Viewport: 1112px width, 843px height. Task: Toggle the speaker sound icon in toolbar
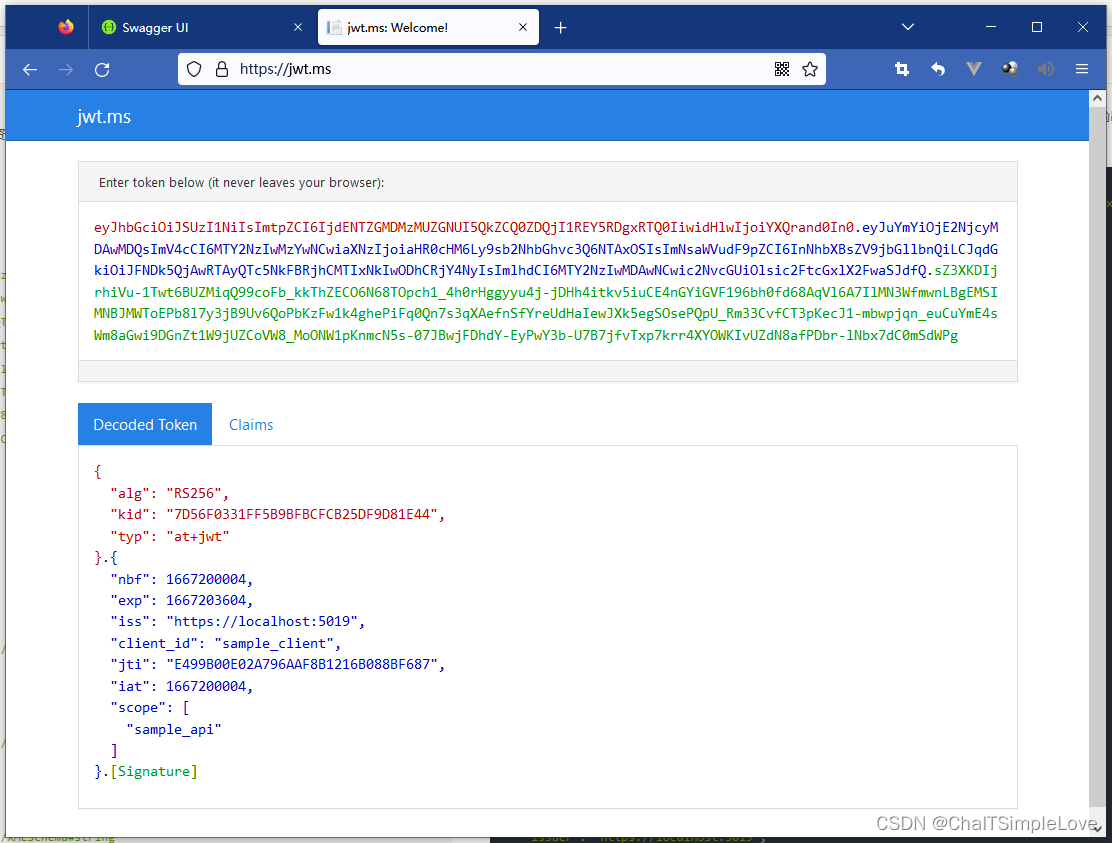1045,69
